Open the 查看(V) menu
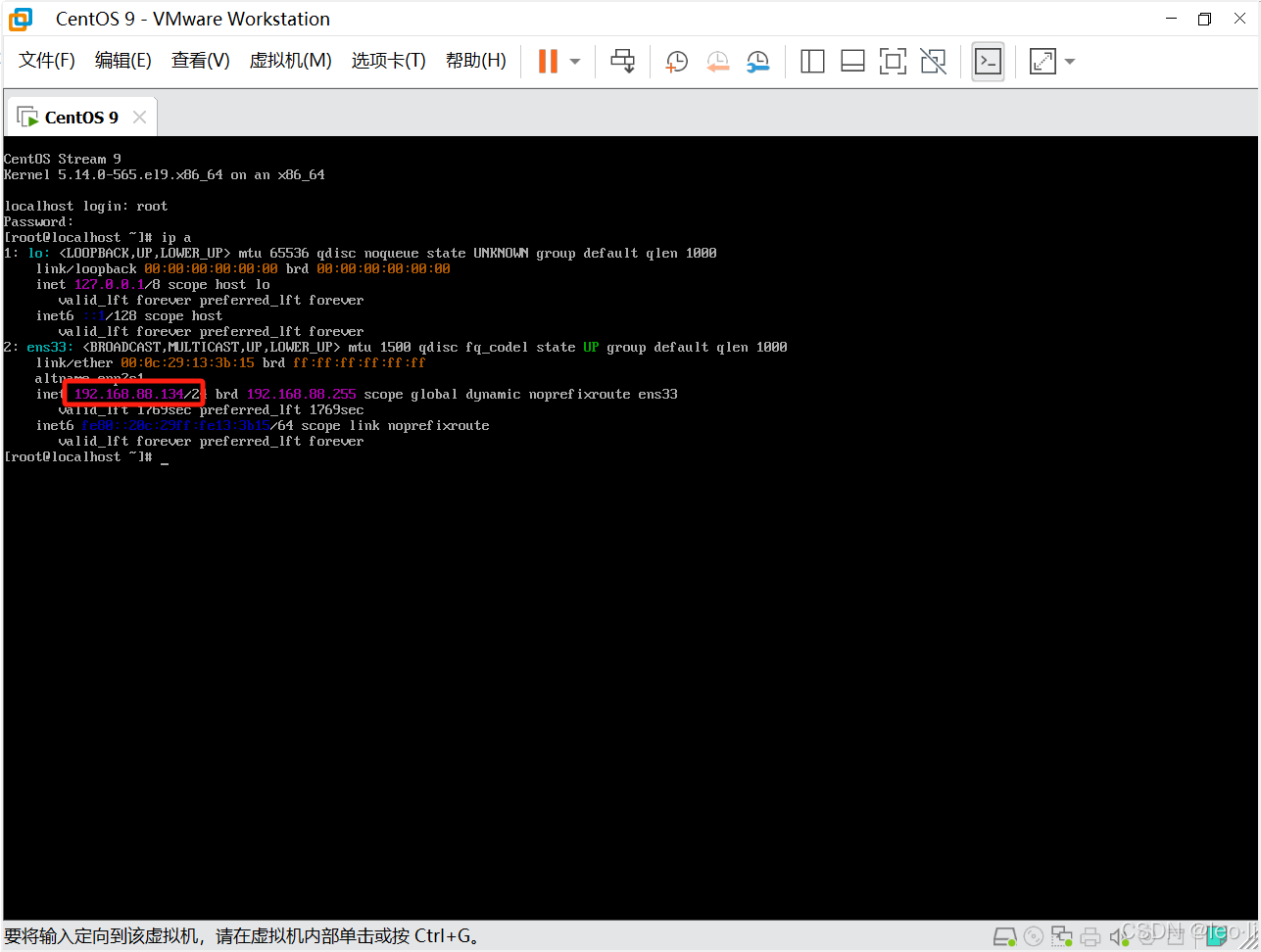 [x=201, y=61]
